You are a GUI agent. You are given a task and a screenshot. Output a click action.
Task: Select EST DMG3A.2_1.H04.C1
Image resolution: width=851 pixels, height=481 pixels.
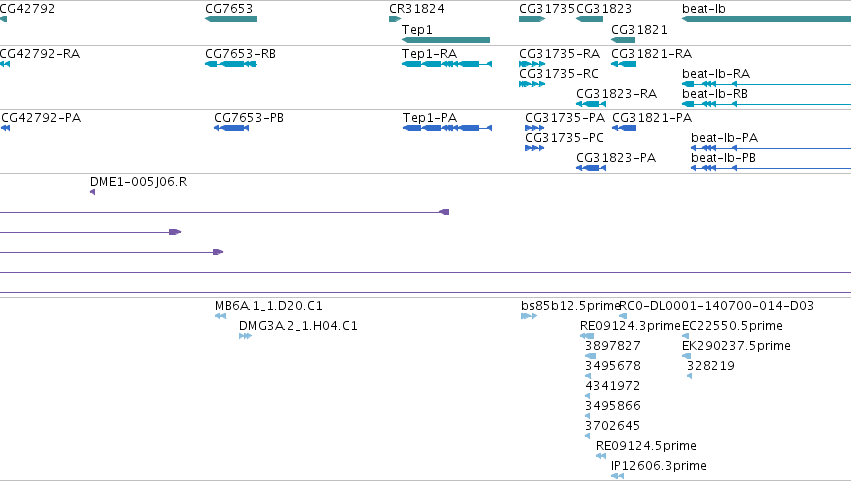(298, 326)
